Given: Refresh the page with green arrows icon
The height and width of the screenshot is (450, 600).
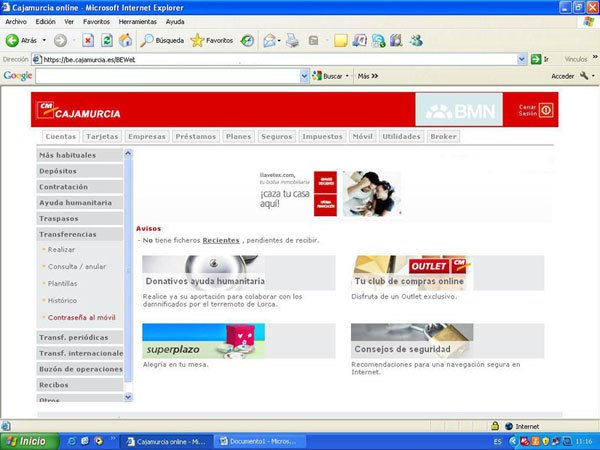Looking at the screenshot, I should (107, 40).
